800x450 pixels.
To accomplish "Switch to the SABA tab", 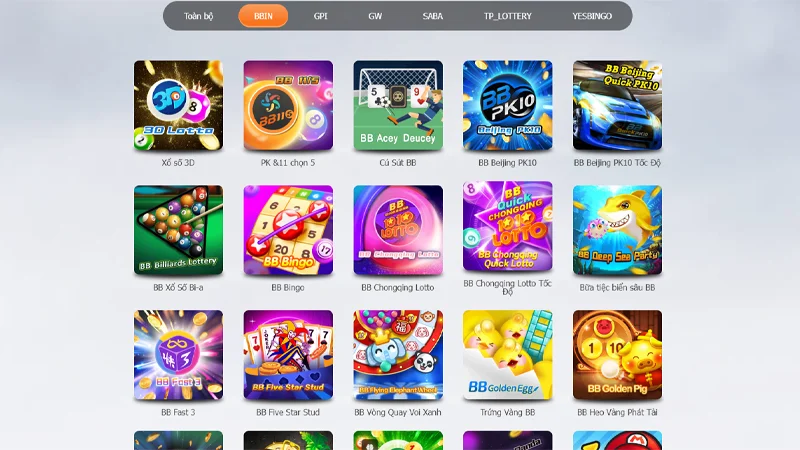I will pyautogui.click(x=432, y=16).
